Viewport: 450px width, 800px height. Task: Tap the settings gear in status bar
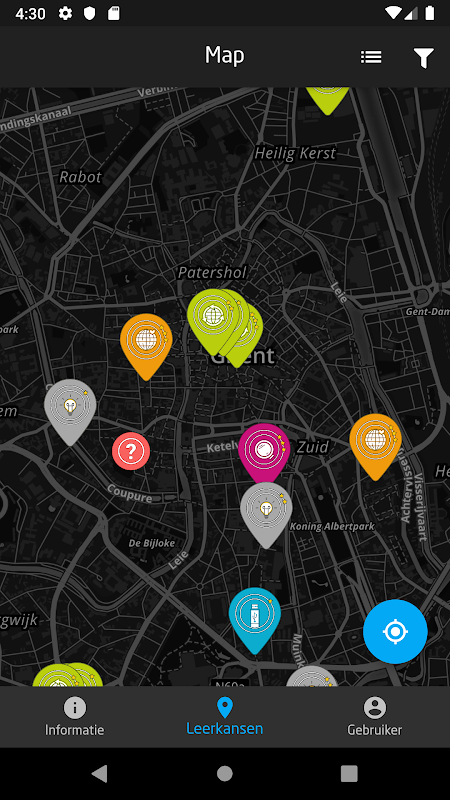pos(65,13)
